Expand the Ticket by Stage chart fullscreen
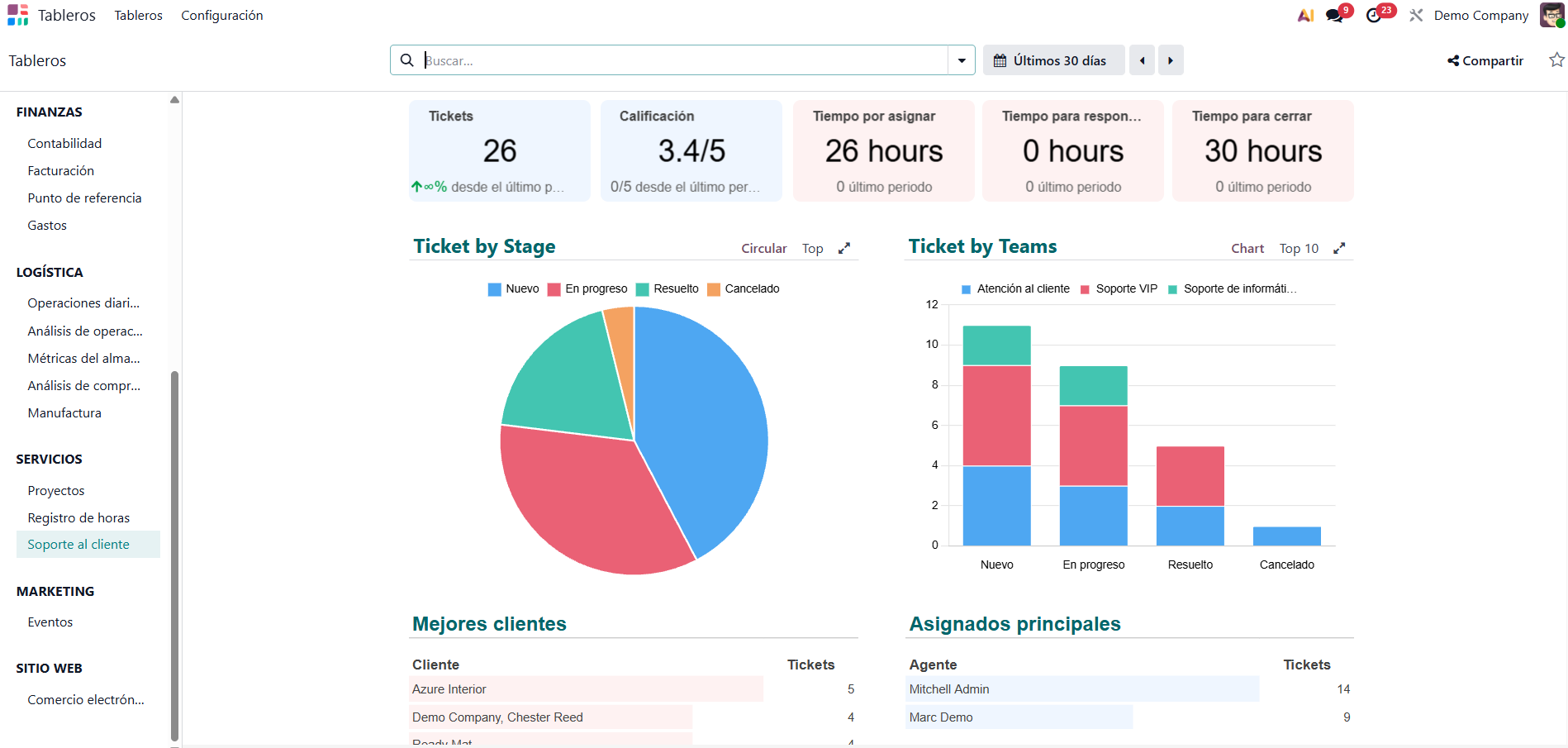The width and height of the screenshot is (1568, 748). (844, 249)
